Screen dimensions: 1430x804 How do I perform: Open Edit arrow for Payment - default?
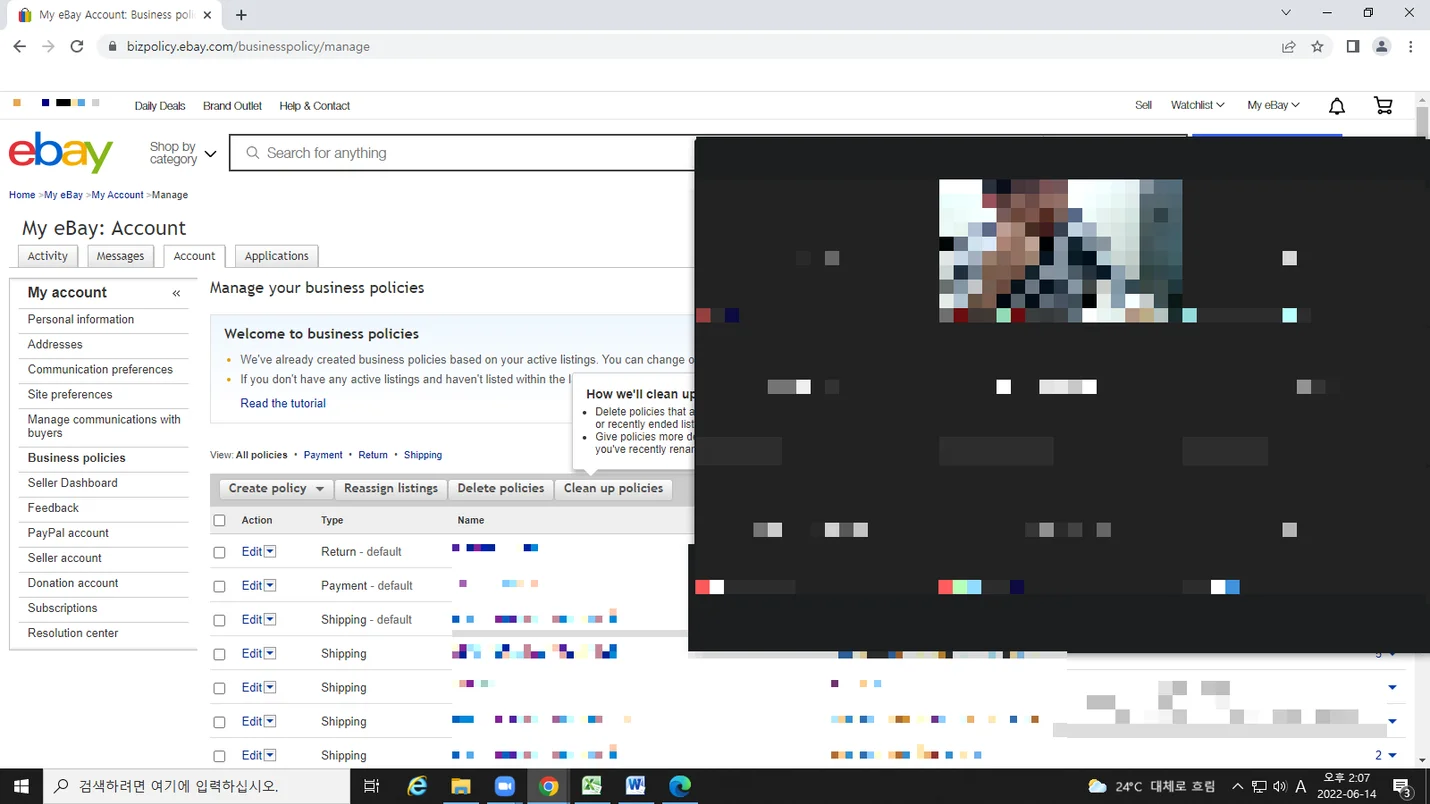tap(270, 586)
